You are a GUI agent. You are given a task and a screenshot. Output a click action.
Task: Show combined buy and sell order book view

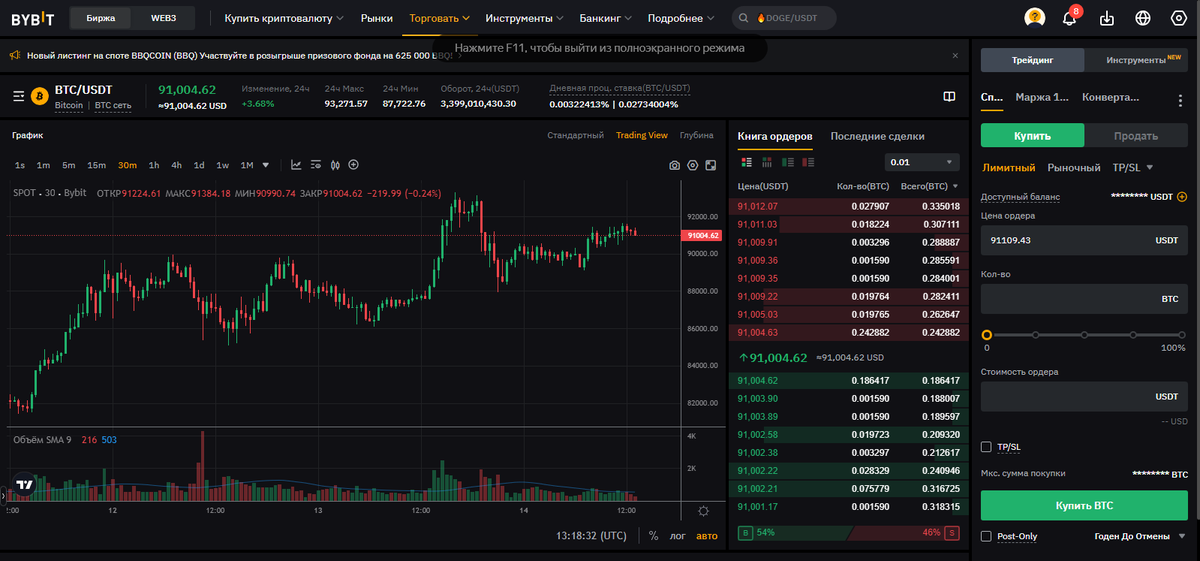[x=746, y=162]
